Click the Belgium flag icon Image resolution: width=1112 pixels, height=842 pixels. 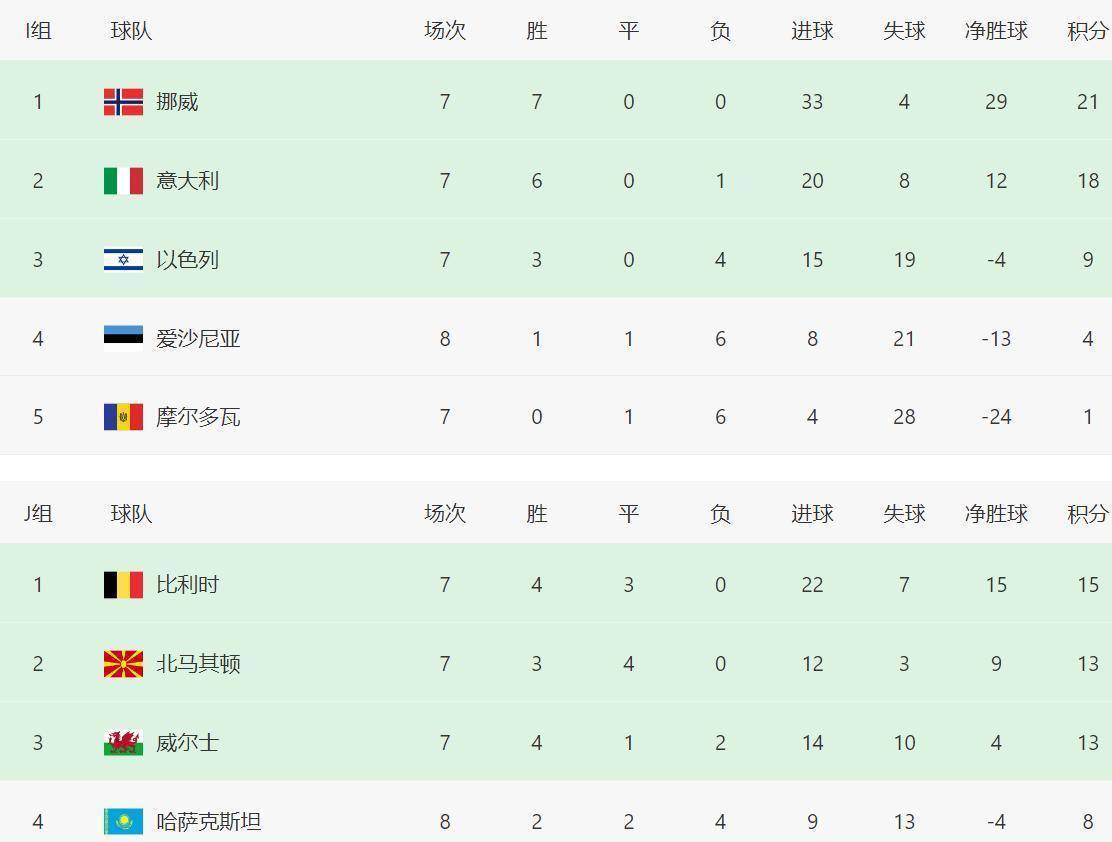click(x=123, y=585)
